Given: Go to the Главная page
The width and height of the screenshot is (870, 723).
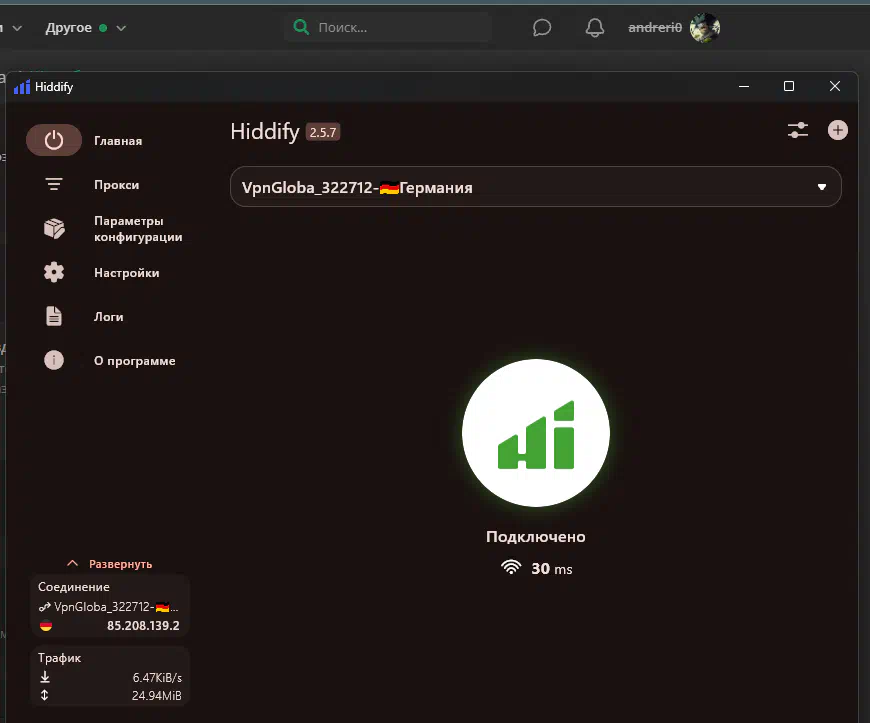Looking at the screenshot, I should [118, 141].
